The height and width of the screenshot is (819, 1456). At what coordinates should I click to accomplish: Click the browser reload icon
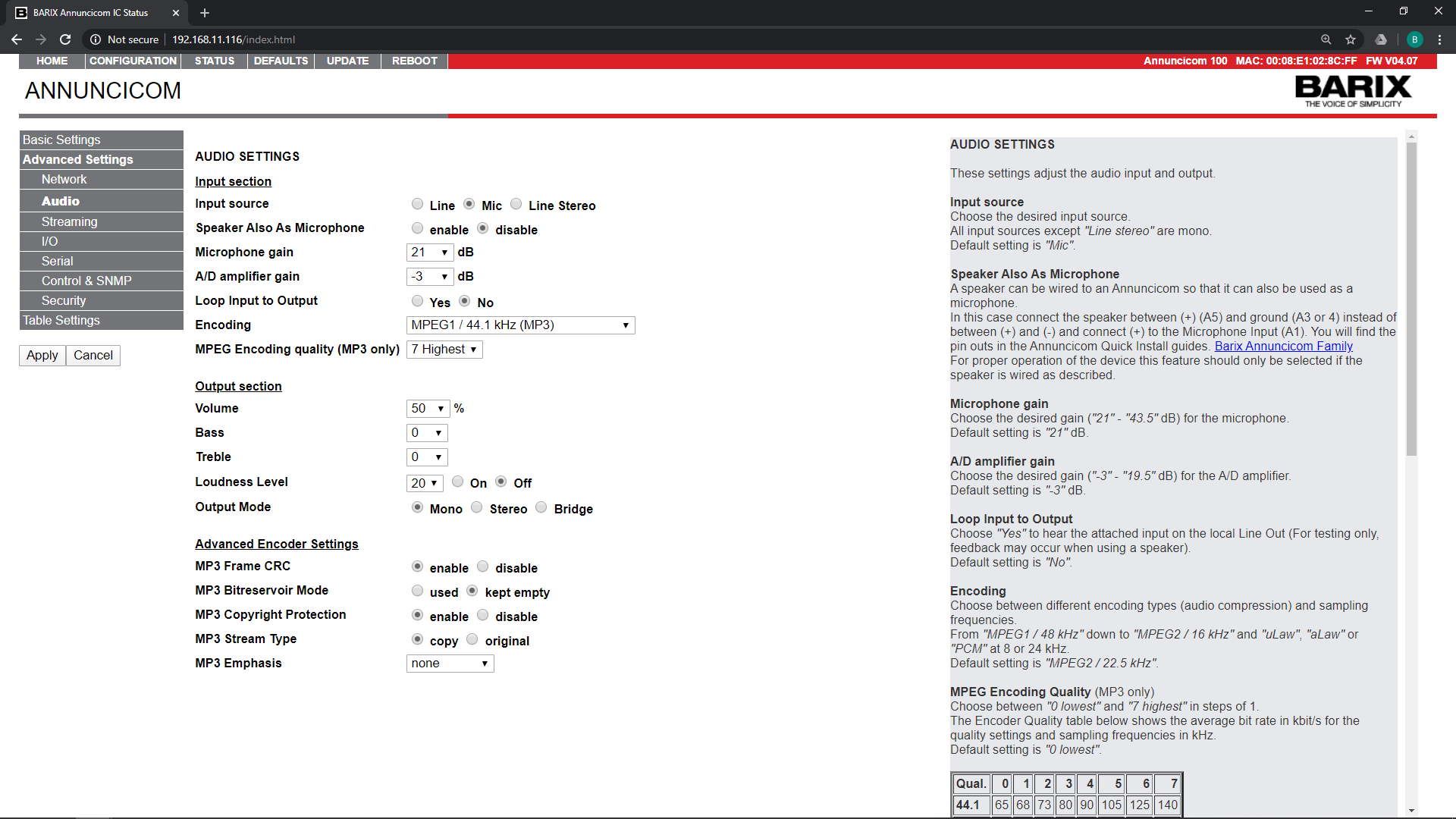65,39
